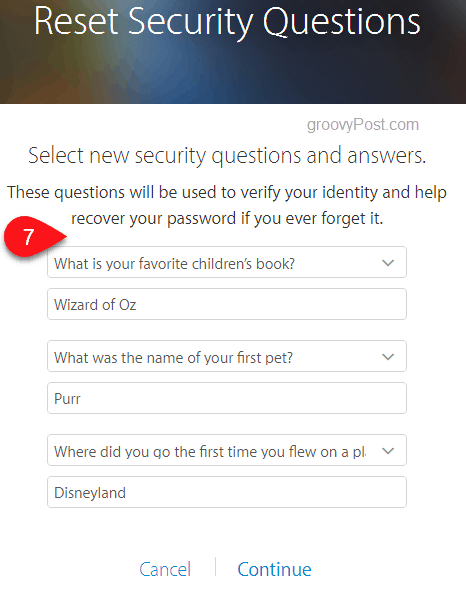
Task: Focus the Purr answer field
Action: pos(227,398)
